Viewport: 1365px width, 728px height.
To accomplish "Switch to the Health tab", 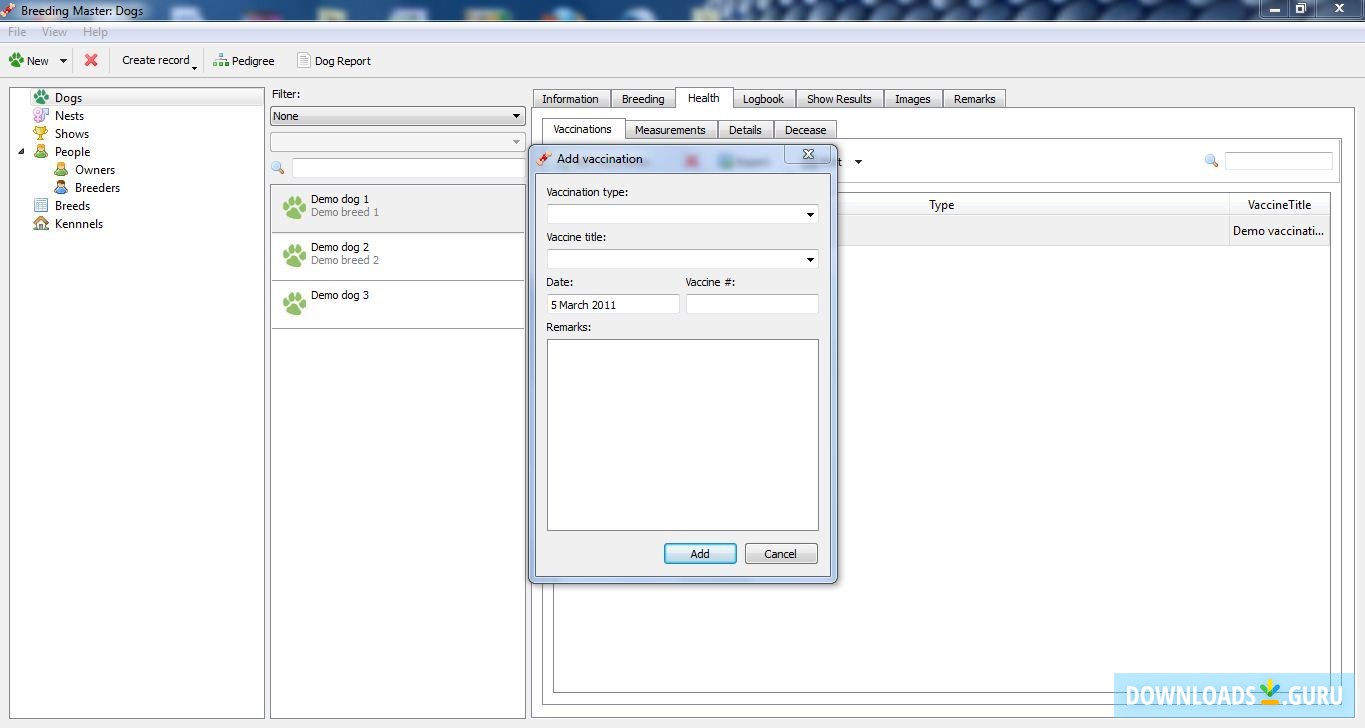I will point(703,98).
